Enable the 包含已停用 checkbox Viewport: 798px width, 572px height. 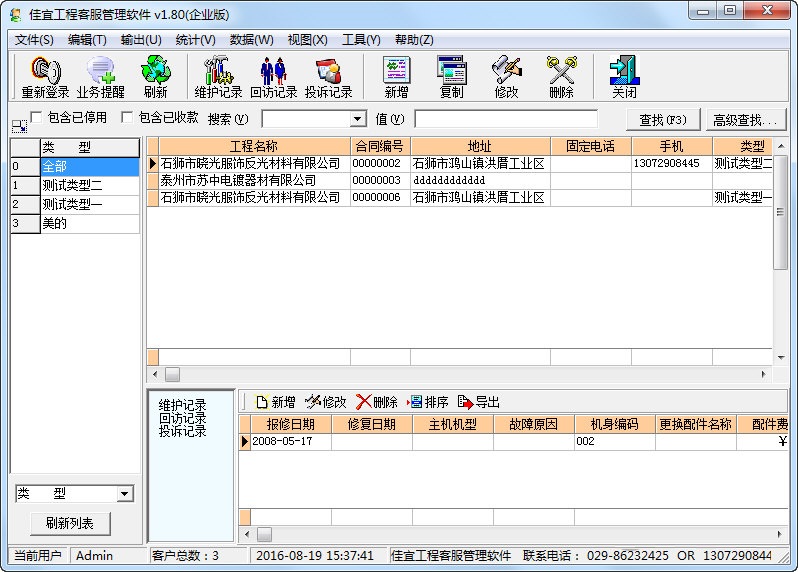coord(36,118)
